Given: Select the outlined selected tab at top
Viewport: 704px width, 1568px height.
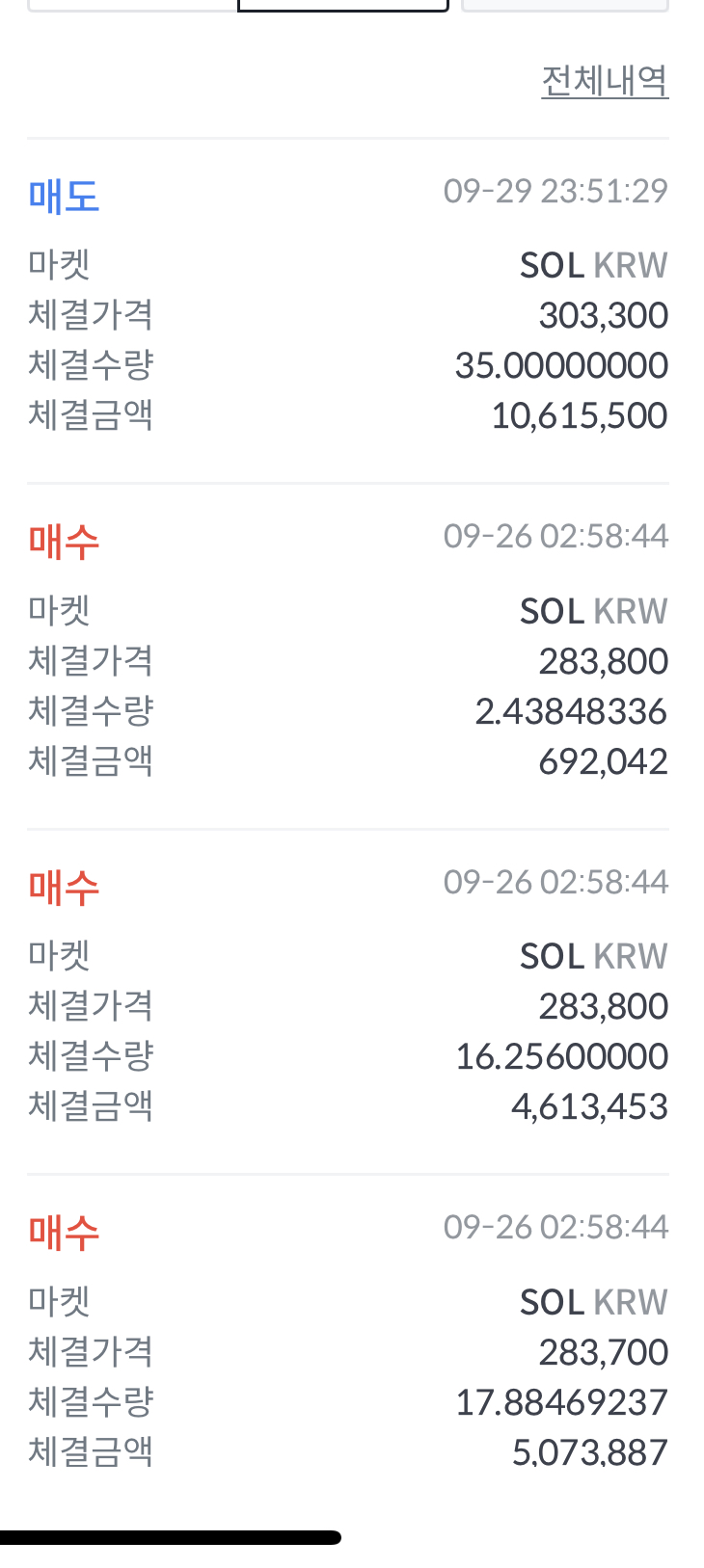Looking at the screenshot, I should pyautogui.click(x=342, y=5).
